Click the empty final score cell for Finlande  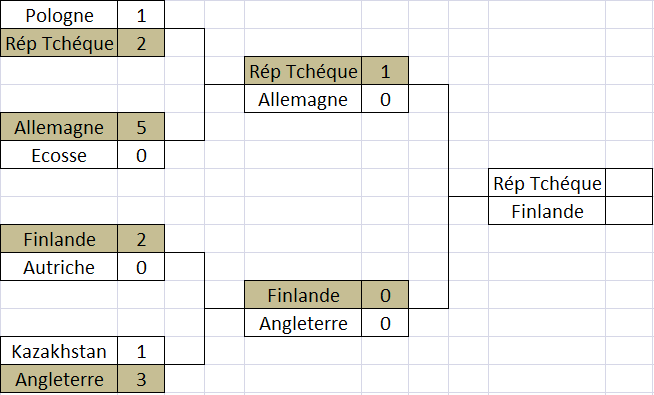click(x=629, y=211)
